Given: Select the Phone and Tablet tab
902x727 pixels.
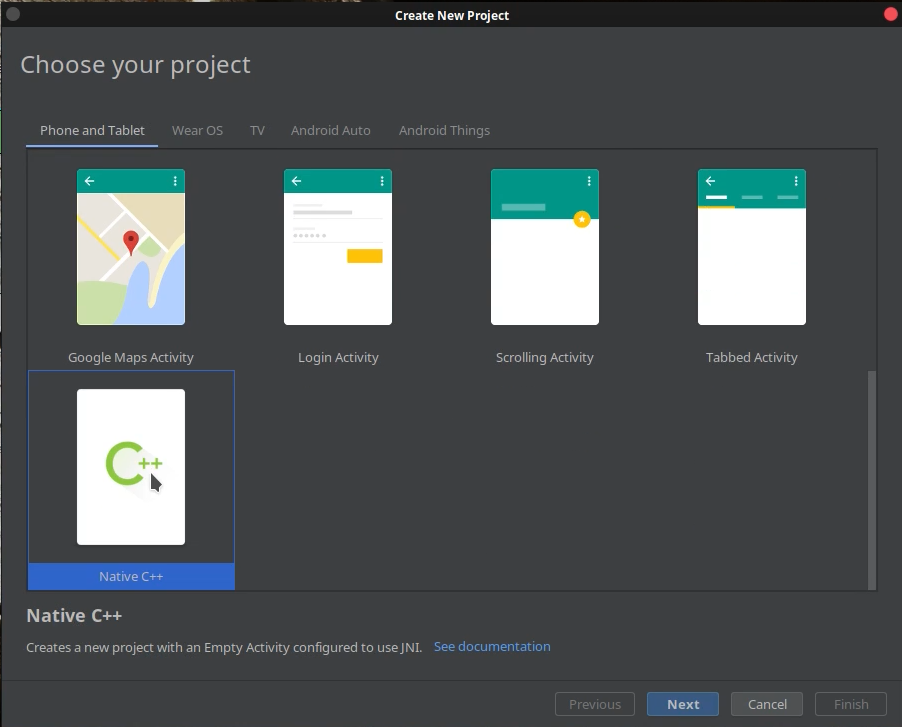Looking at the screenshot, I should 92,130.
